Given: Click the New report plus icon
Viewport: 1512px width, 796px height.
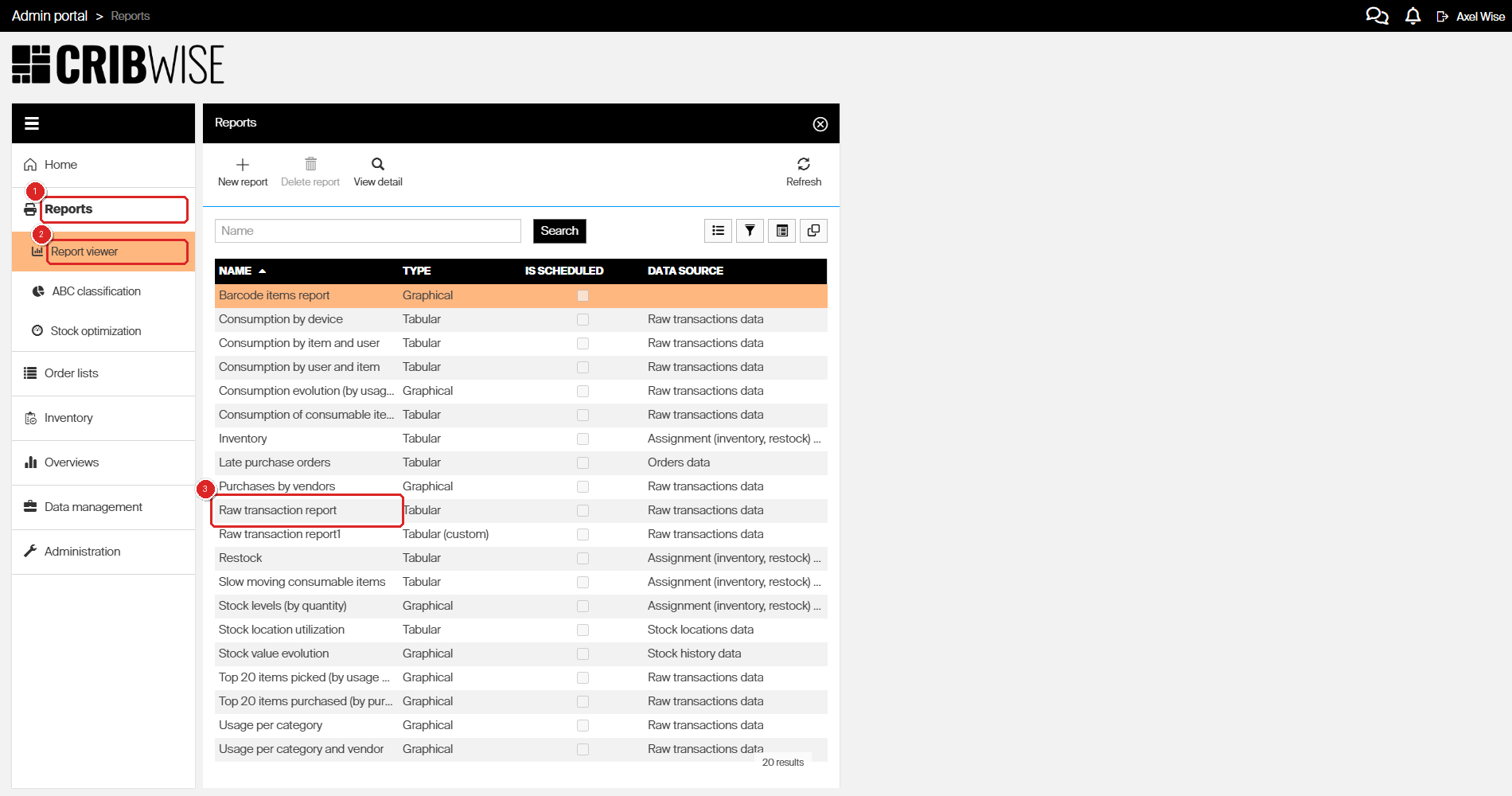Looking at the screenshot, I should [x=243, y=165].
